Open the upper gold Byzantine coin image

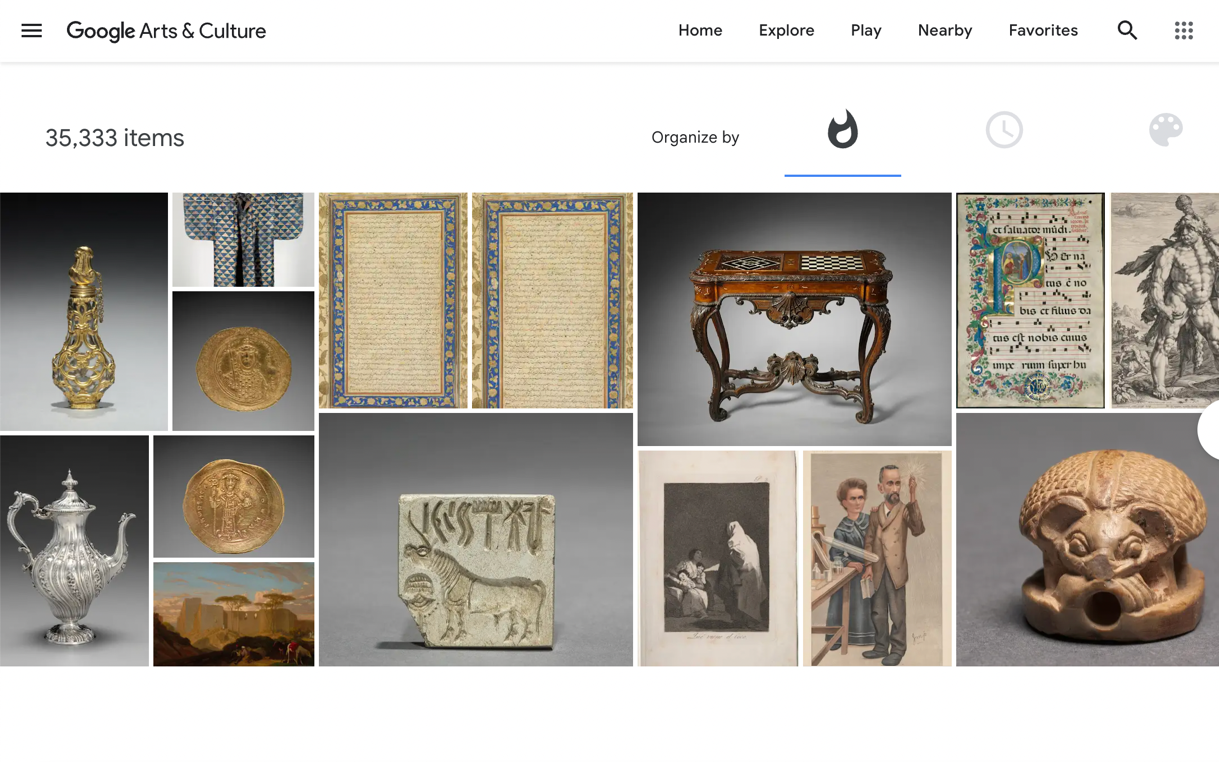click(243, 361)
